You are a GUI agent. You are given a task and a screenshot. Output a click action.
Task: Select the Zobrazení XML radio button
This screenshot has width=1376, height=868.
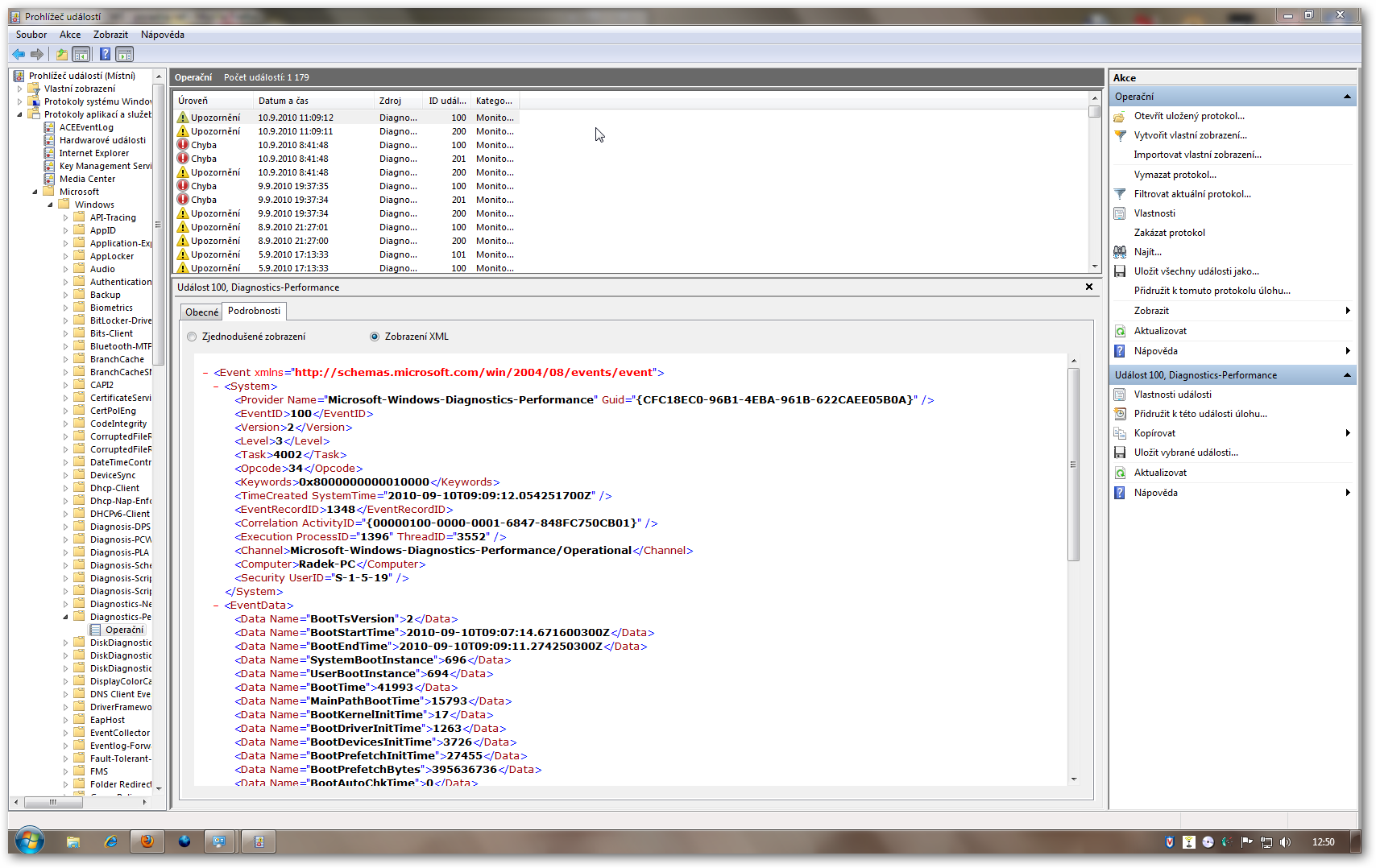[375, 337]
